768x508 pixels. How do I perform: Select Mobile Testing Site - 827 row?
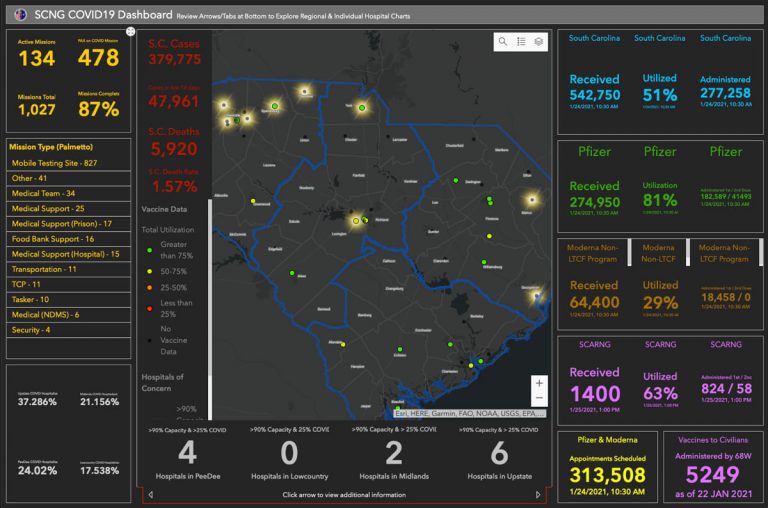click(69, 163)
